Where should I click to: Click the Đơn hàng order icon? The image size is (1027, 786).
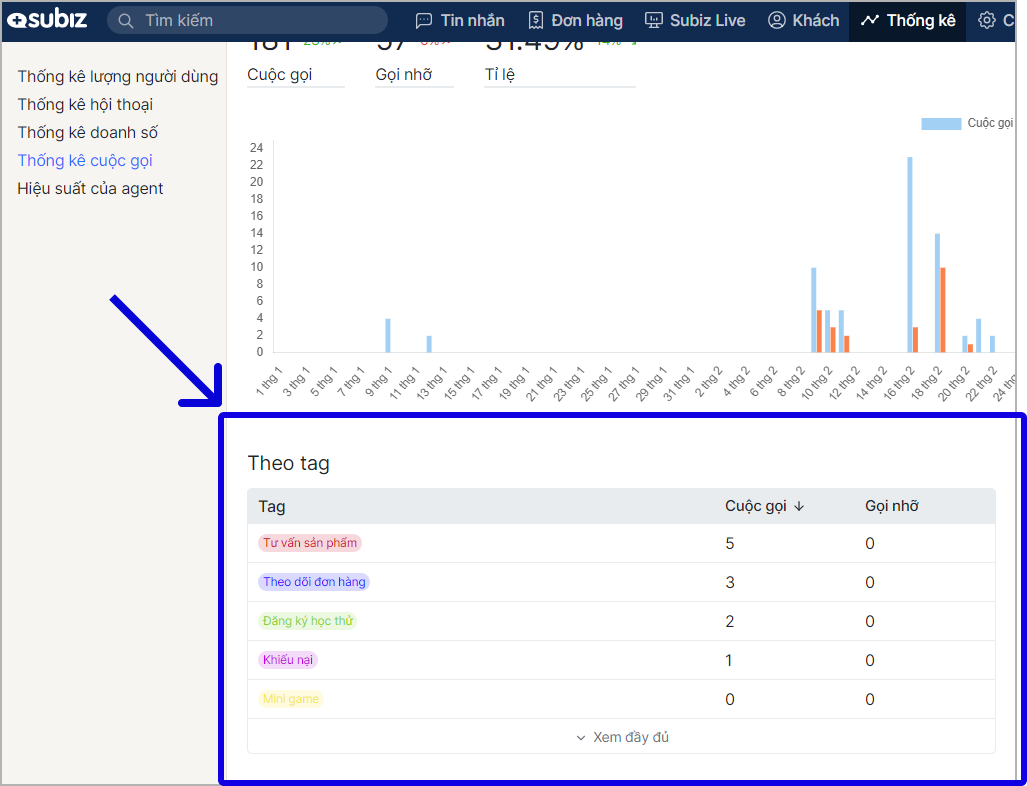[x=536, y=21]
